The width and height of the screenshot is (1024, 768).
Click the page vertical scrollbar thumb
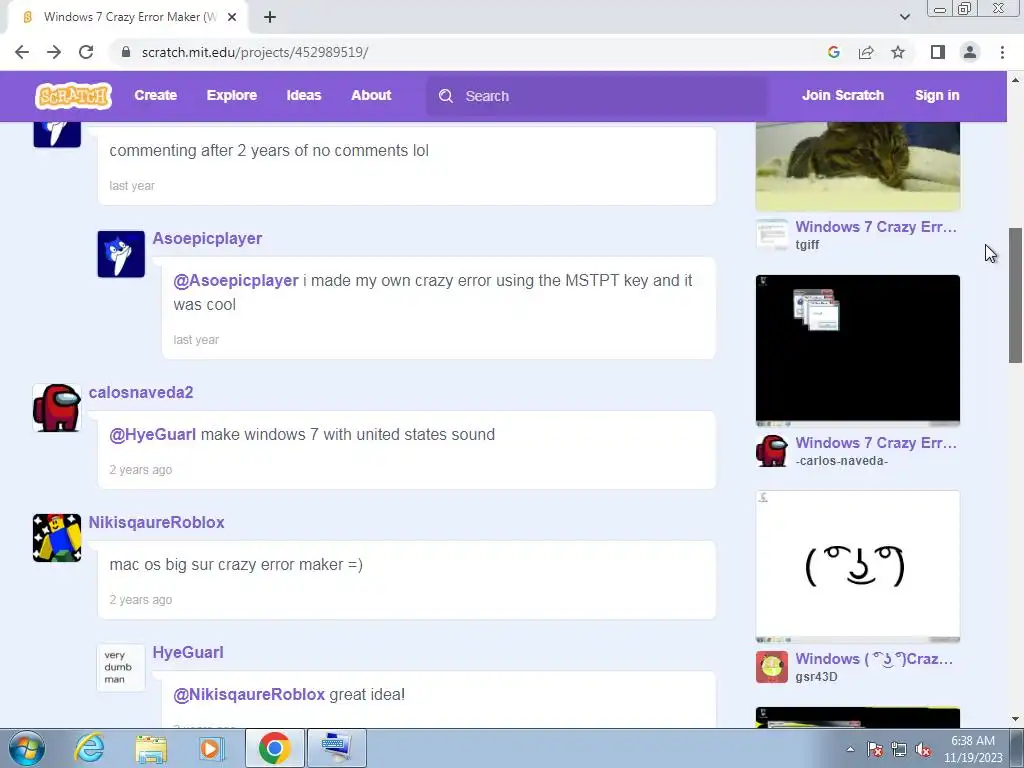(x=1015, y=295)
